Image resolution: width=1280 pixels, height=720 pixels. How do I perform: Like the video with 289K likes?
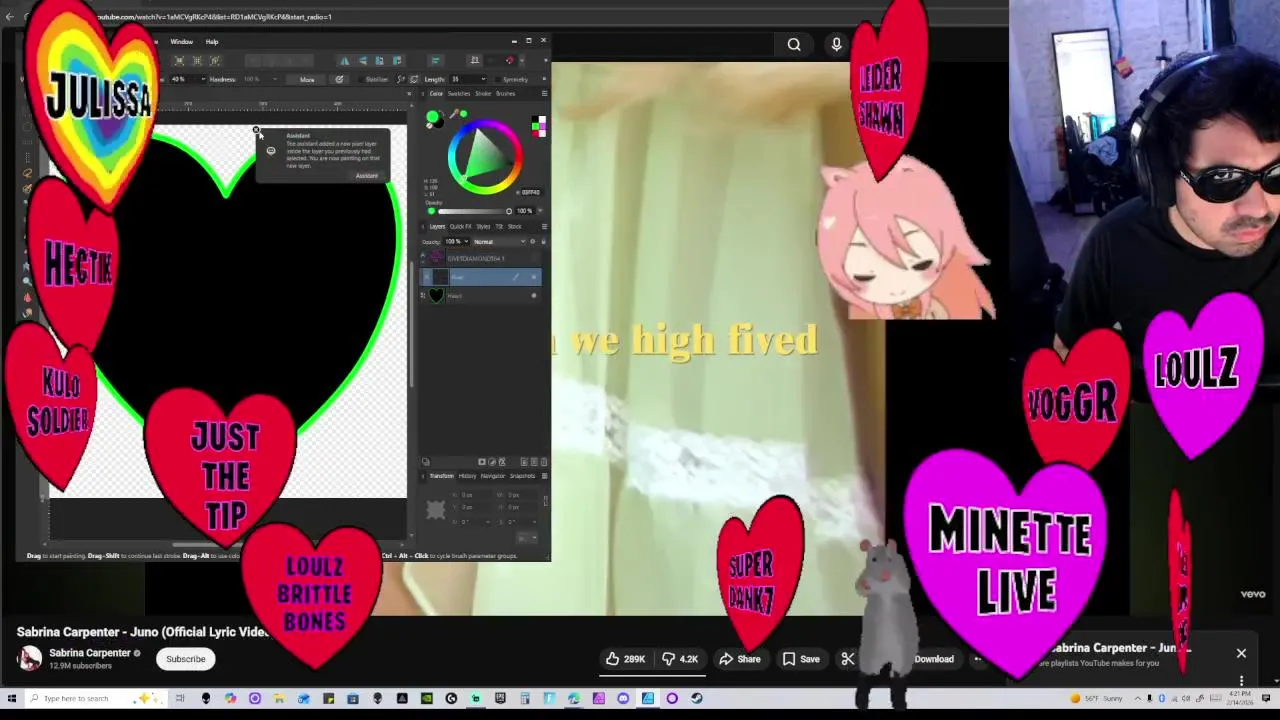(x=625, y=659)
